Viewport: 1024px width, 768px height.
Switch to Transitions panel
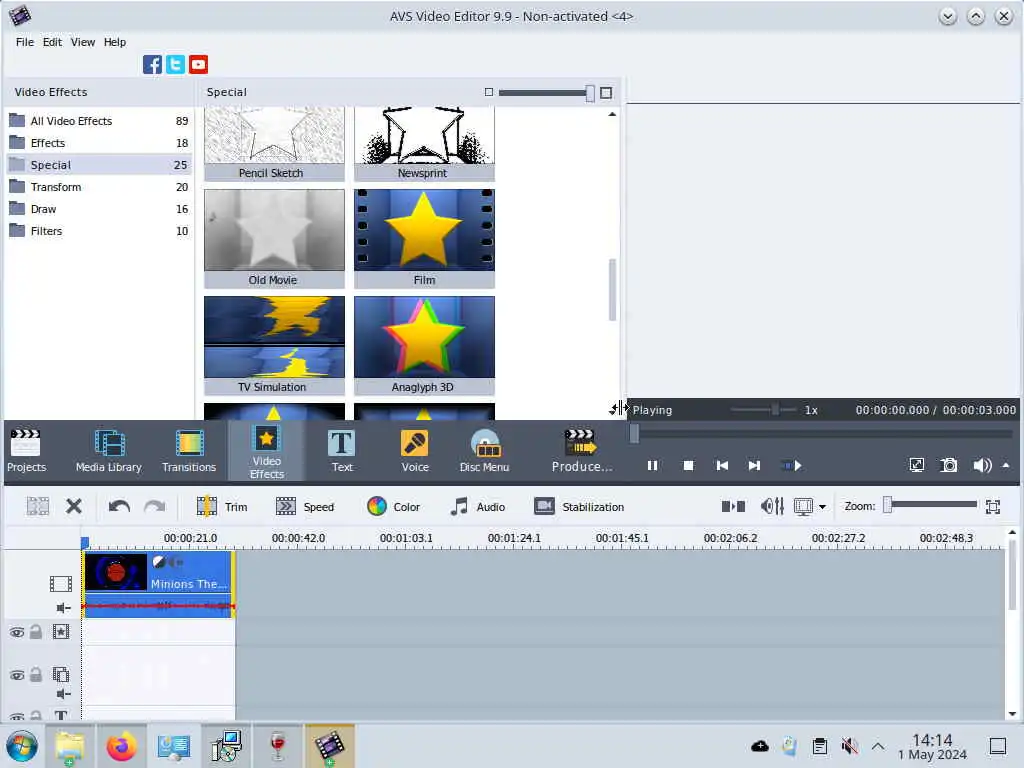click(189, 451)
